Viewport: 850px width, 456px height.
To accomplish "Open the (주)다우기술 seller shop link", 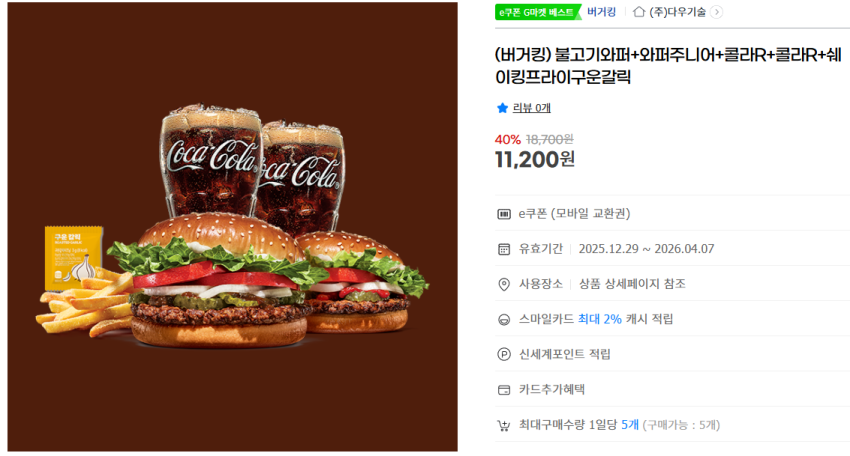I will [677, 11].
